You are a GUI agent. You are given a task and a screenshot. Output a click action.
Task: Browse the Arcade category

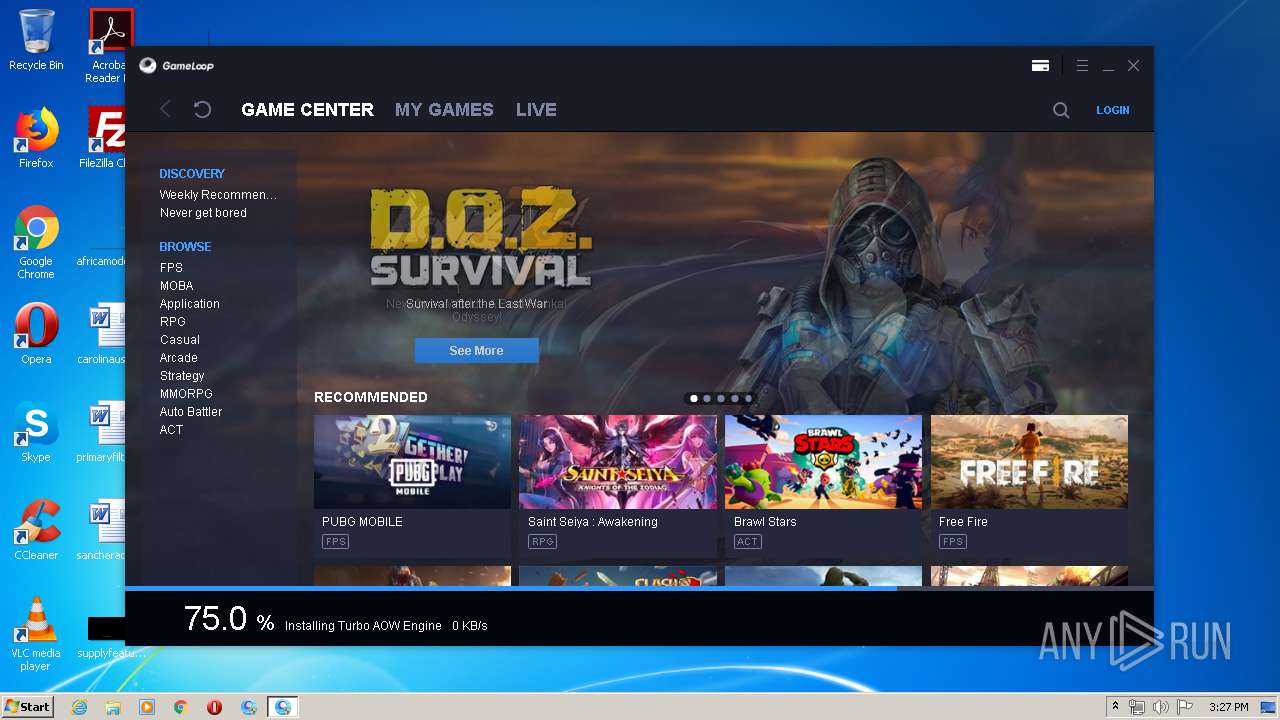pos(178,358)
